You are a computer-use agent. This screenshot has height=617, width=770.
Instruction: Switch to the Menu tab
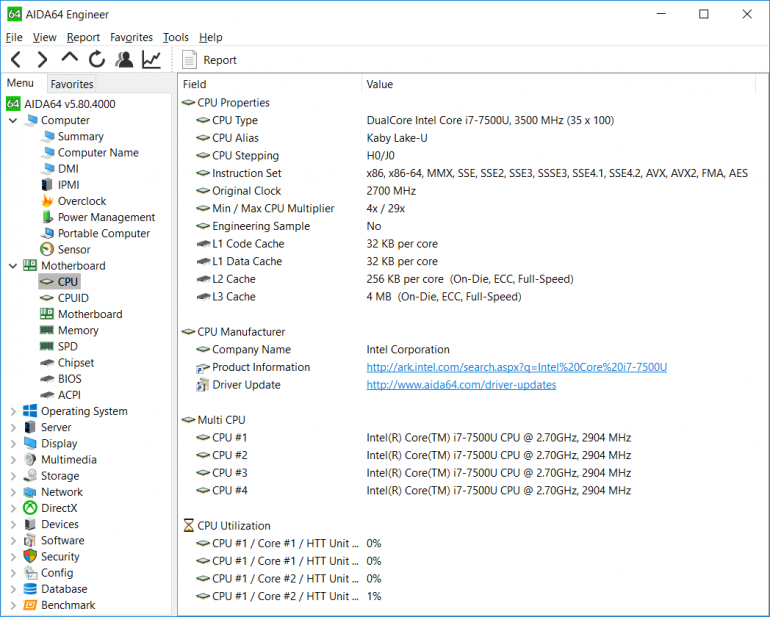coord(20,83)
